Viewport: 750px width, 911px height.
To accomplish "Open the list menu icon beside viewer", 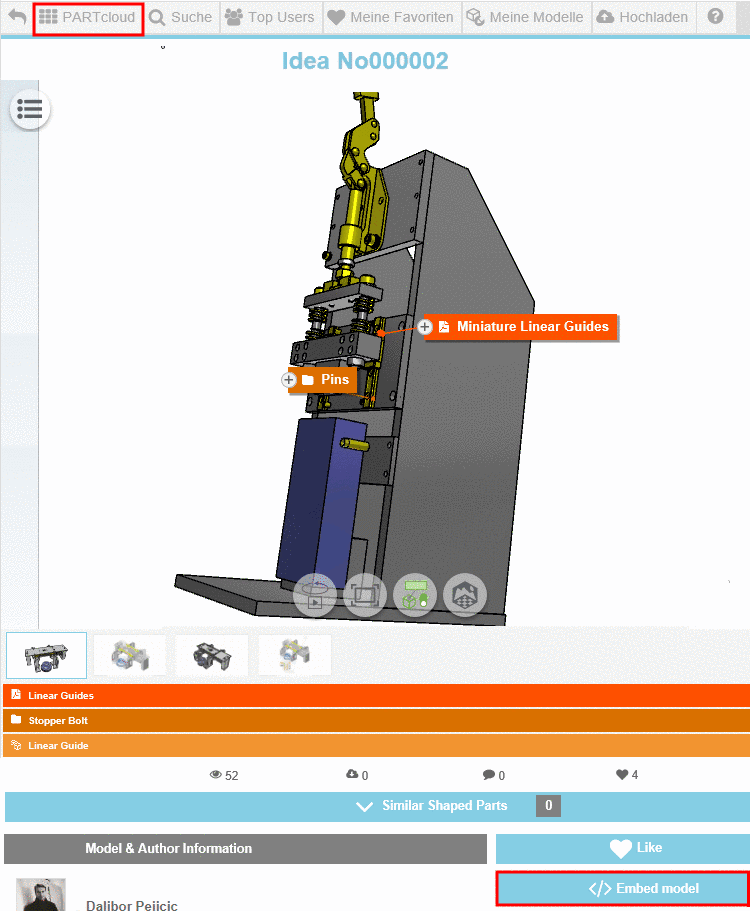I will [x=30, y=109].
